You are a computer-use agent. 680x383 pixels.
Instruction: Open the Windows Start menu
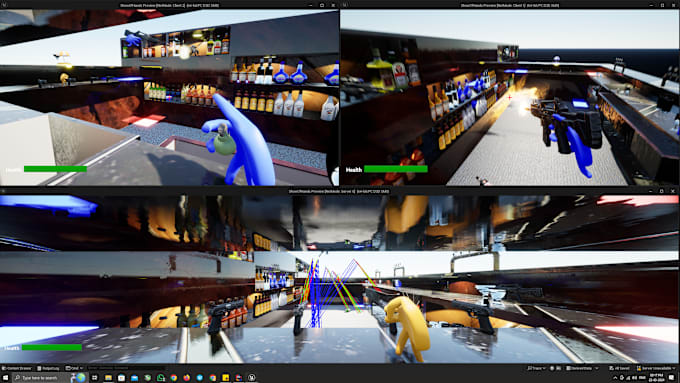point(5,378)
